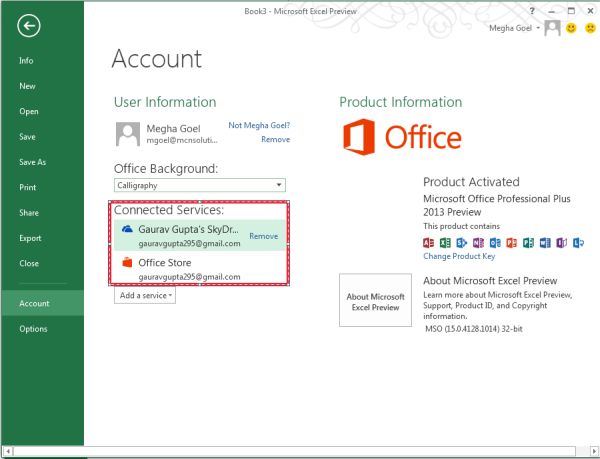Select the Office Store service row
The height and width of the screenshot is (459, 600).
click(x=200, y=269)
